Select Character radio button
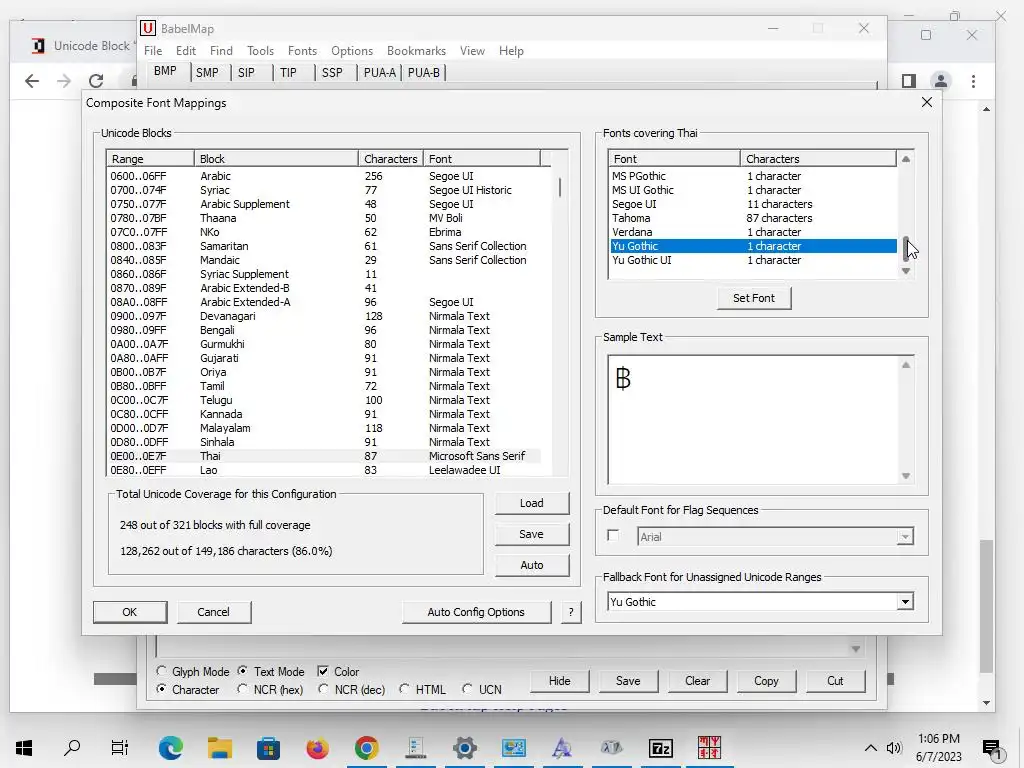 pyautogui.click(x=162, y=689)
